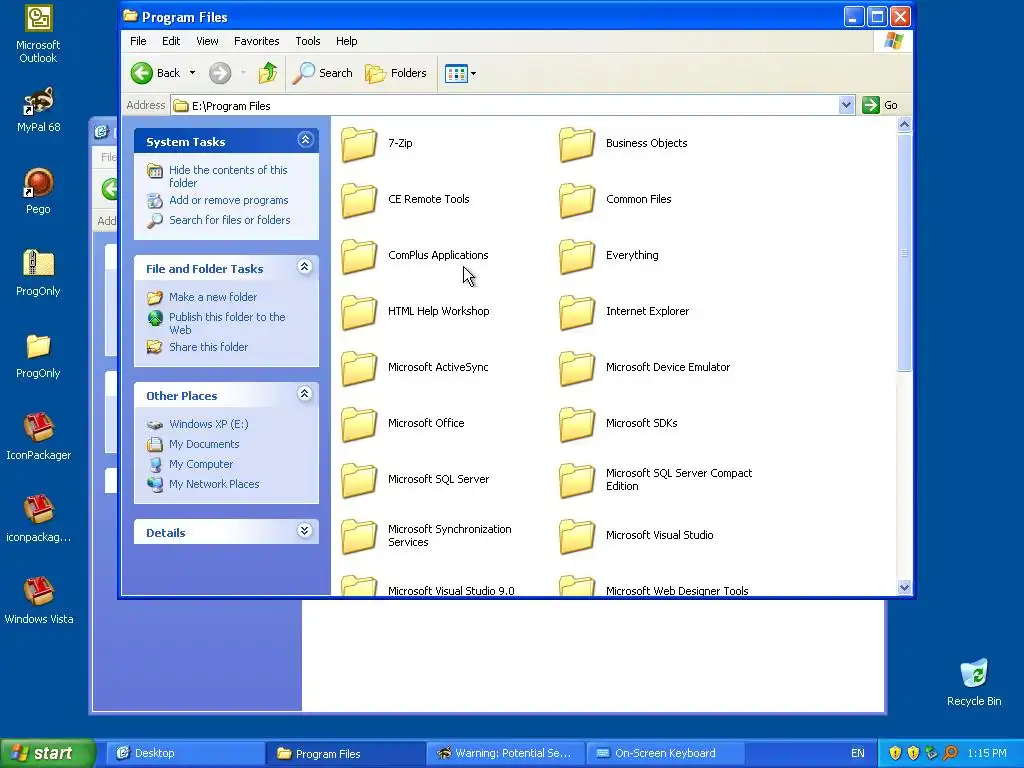Select the Microsoft Visual Studio folder icon

tap(577, 537)
